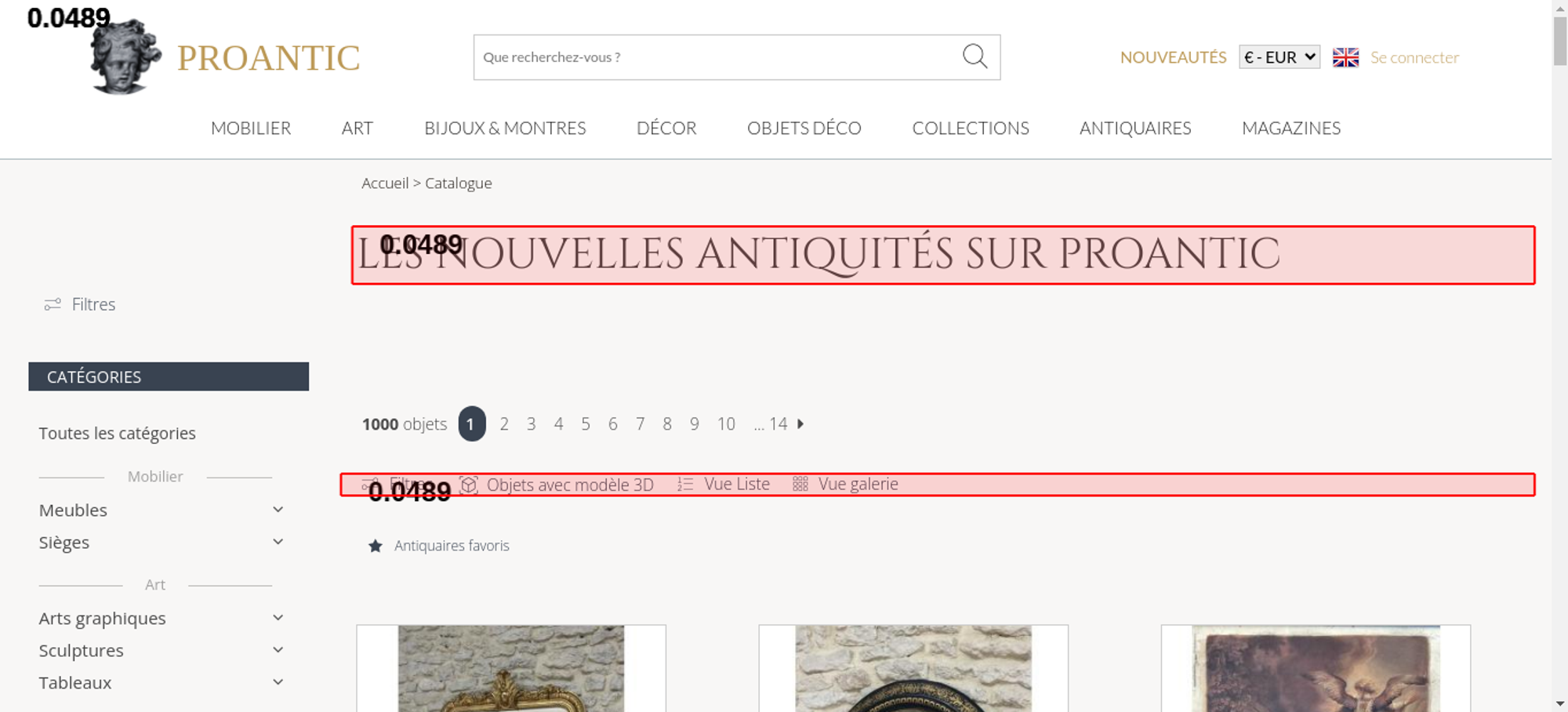This screenshot has width=1568, height=712.
Task: Expand the Sièges category
Action: point(278,542)
